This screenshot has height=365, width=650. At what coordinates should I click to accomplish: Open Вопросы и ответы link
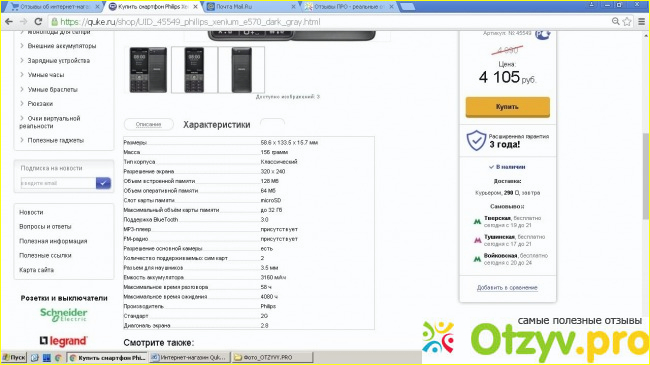point(45,226)
